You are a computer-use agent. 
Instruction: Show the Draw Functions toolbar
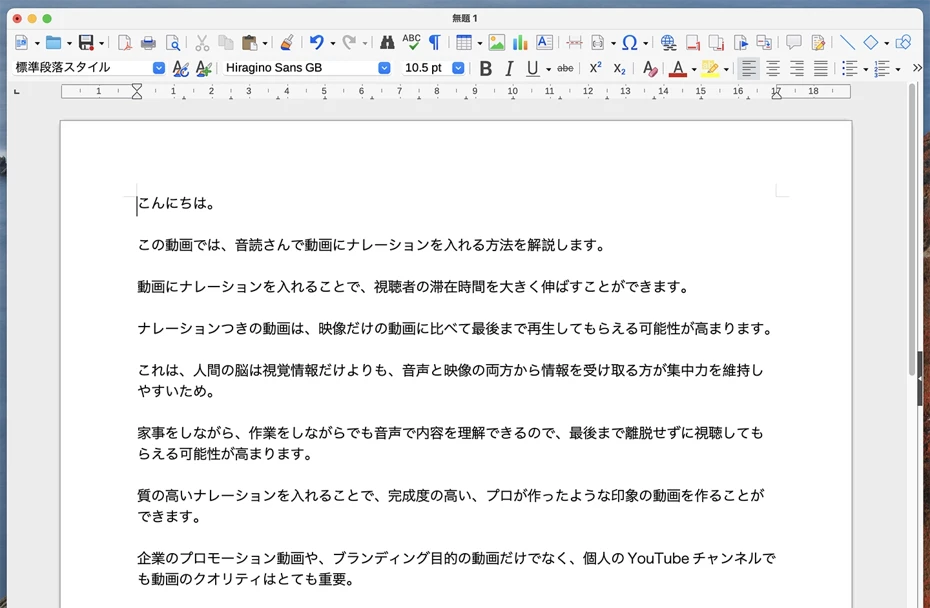(x=903, y=42)
